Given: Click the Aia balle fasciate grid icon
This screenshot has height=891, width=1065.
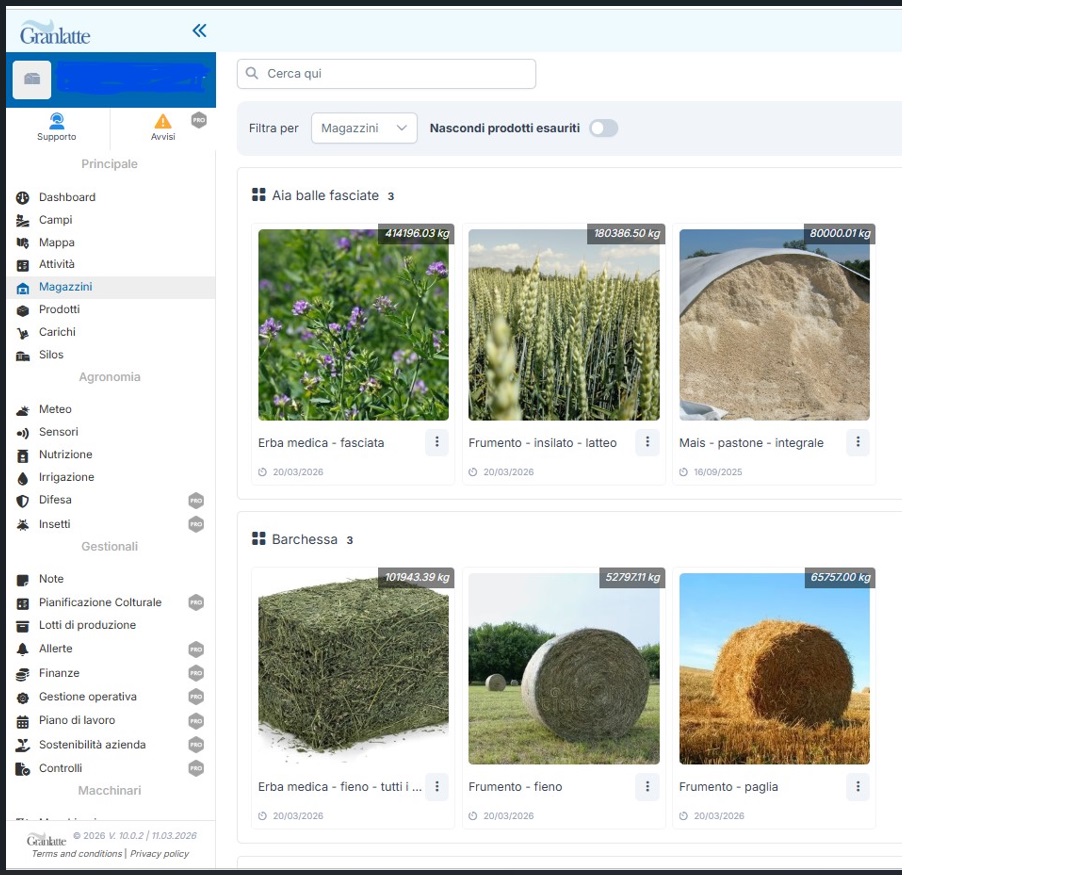Looking at the screenshot, I should coord(259,196).
